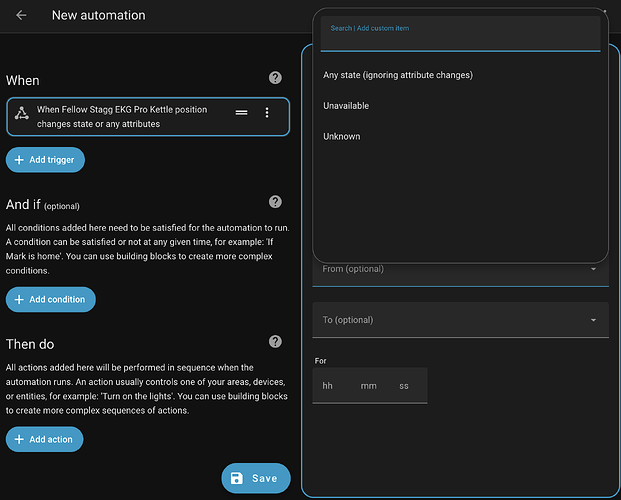Click the ss seconds duration field
This screenshot has width=621, height=500.
pyautogui.click(x=405, y=386)
